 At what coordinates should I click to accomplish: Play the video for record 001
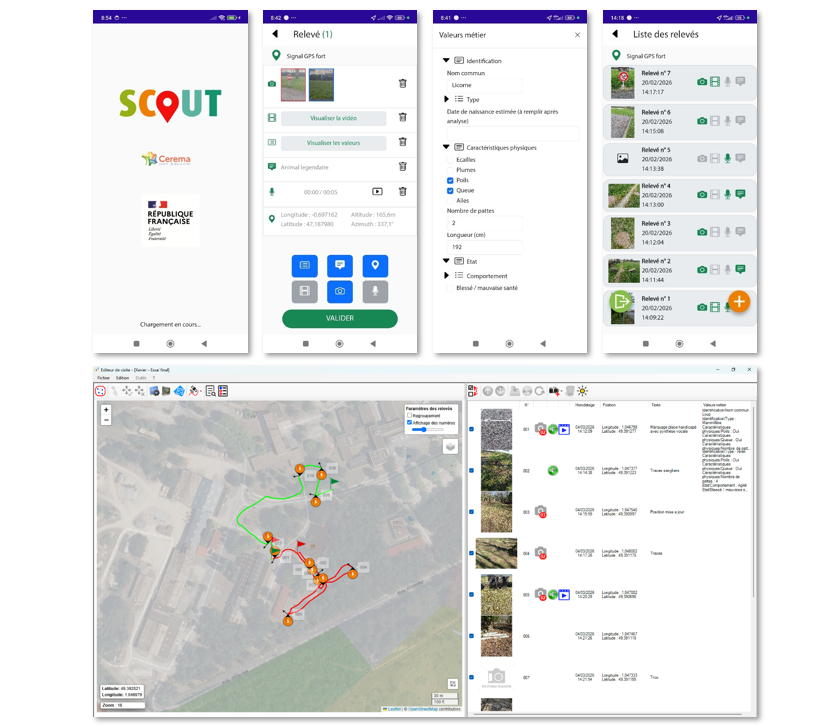564,429
